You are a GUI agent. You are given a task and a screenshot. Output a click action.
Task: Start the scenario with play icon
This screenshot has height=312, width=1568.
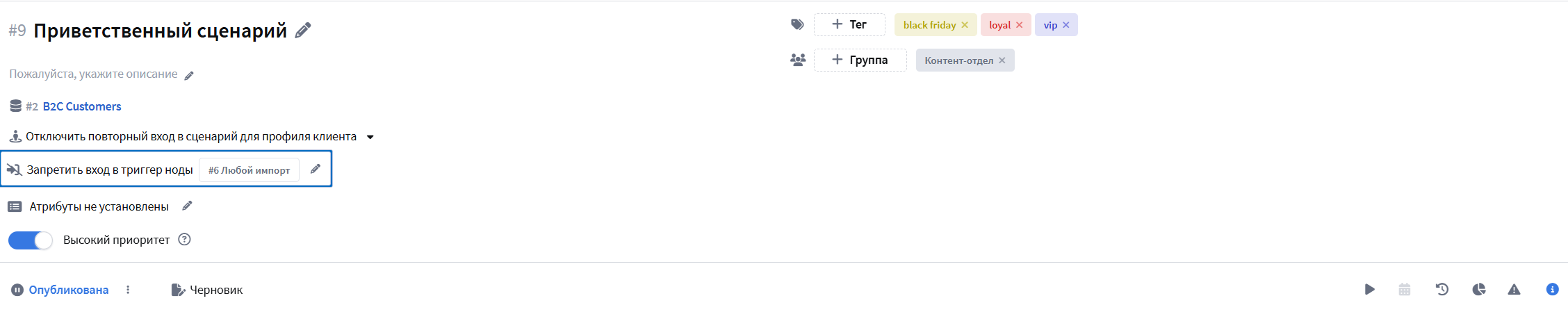pos(1369,289)
